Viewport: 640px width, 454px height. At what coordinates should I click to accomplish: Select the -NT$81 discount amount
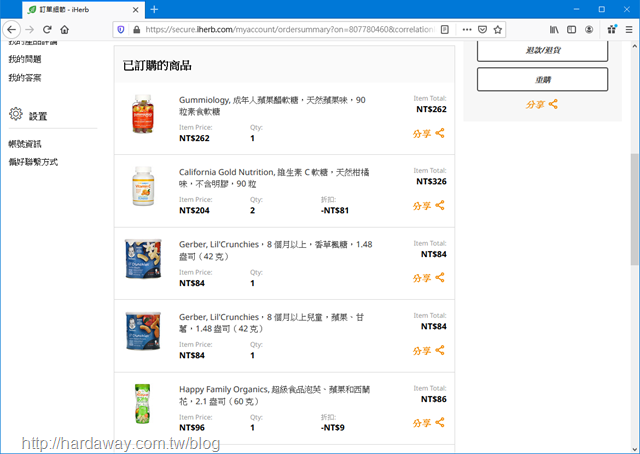click(335, 211)
